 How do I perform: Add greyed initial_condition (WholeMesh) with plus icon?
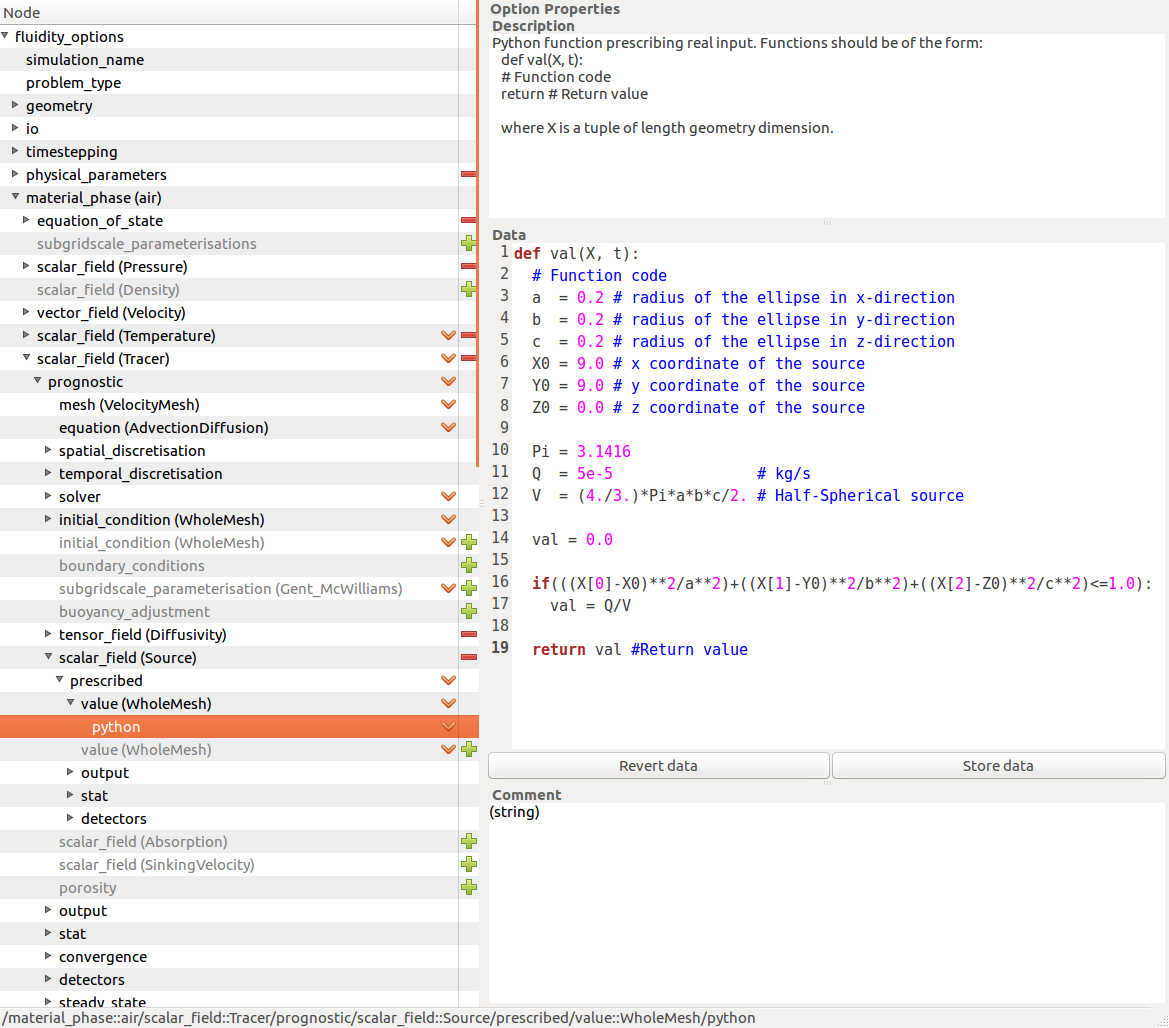tap(468, 542)
